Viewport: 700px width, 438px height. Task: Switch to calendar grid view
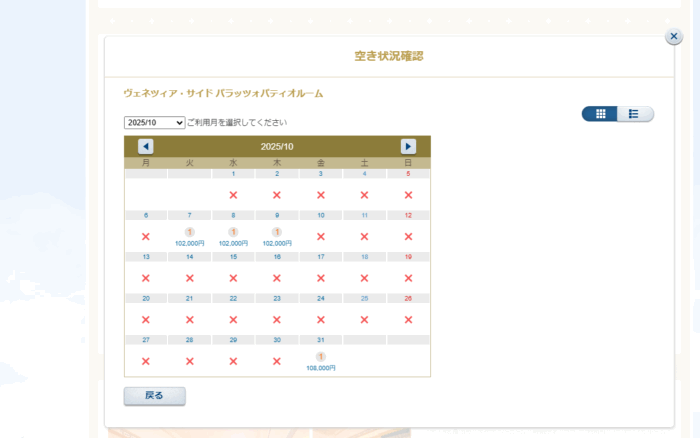click(600, 114)
